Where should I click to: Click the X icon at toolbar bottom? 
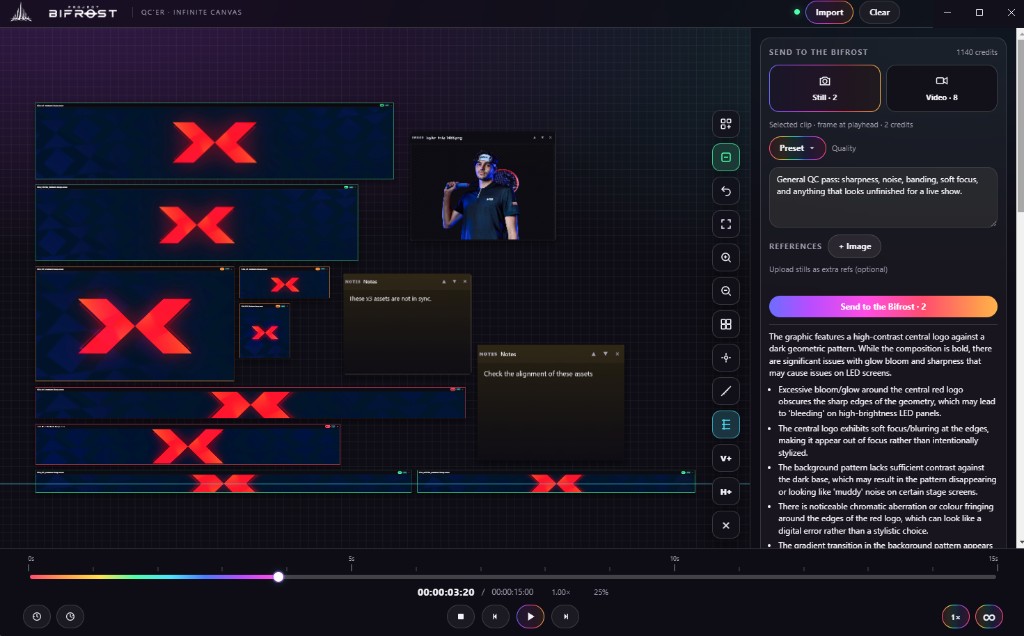click(x=726, y=525)
